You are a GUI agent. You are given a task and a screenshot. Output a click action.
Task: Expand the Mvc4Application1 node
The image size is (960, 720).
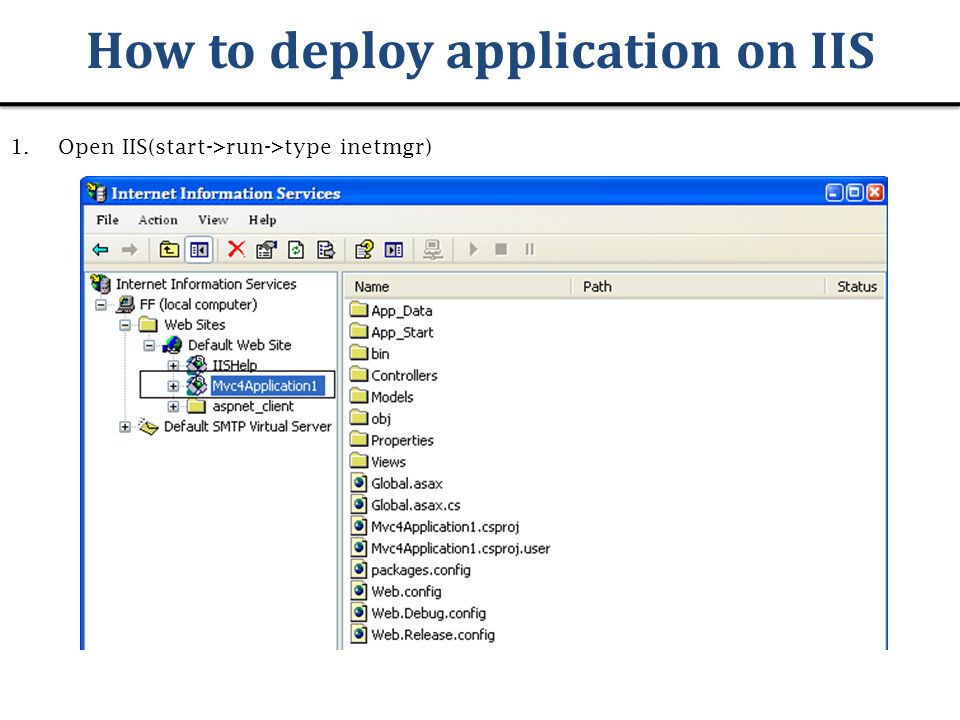pos(173,386)
